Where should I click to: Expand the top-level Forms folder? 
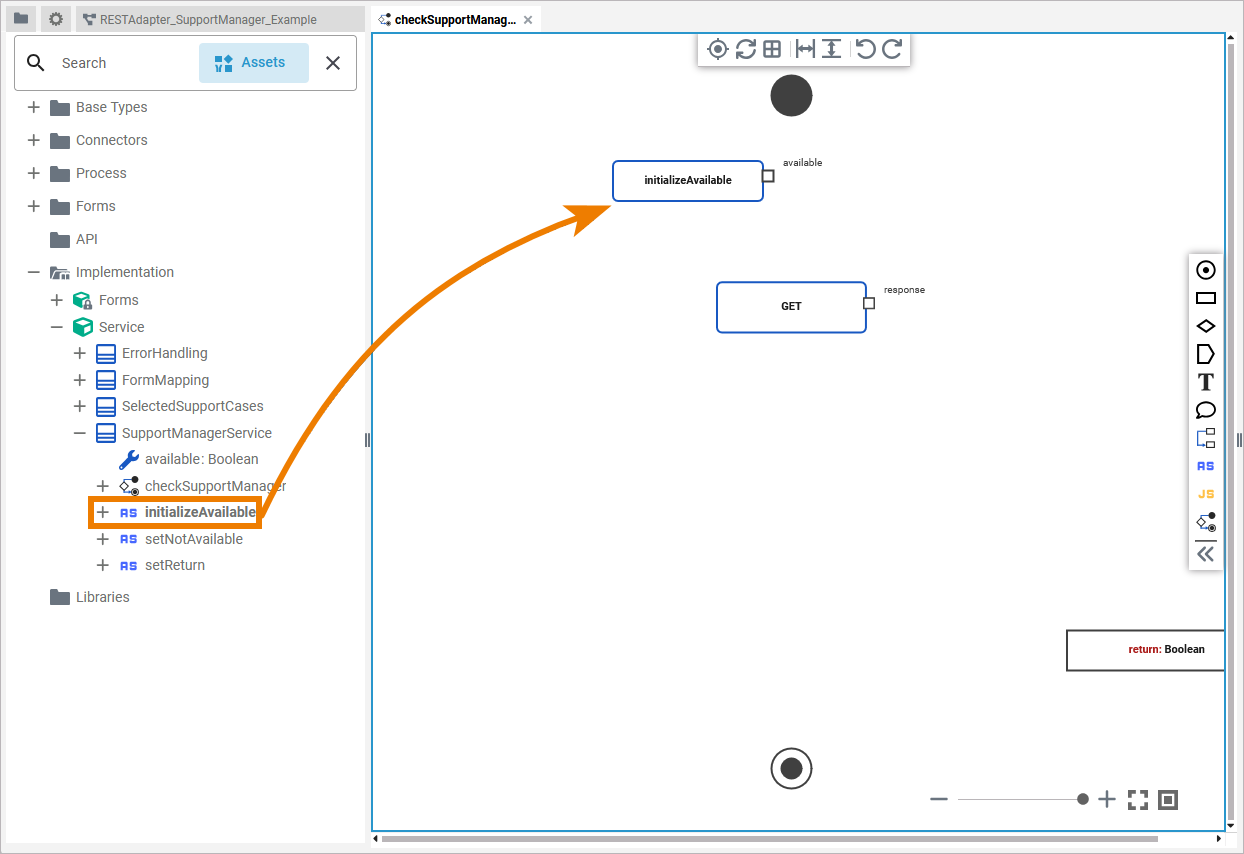coord(34,206)
